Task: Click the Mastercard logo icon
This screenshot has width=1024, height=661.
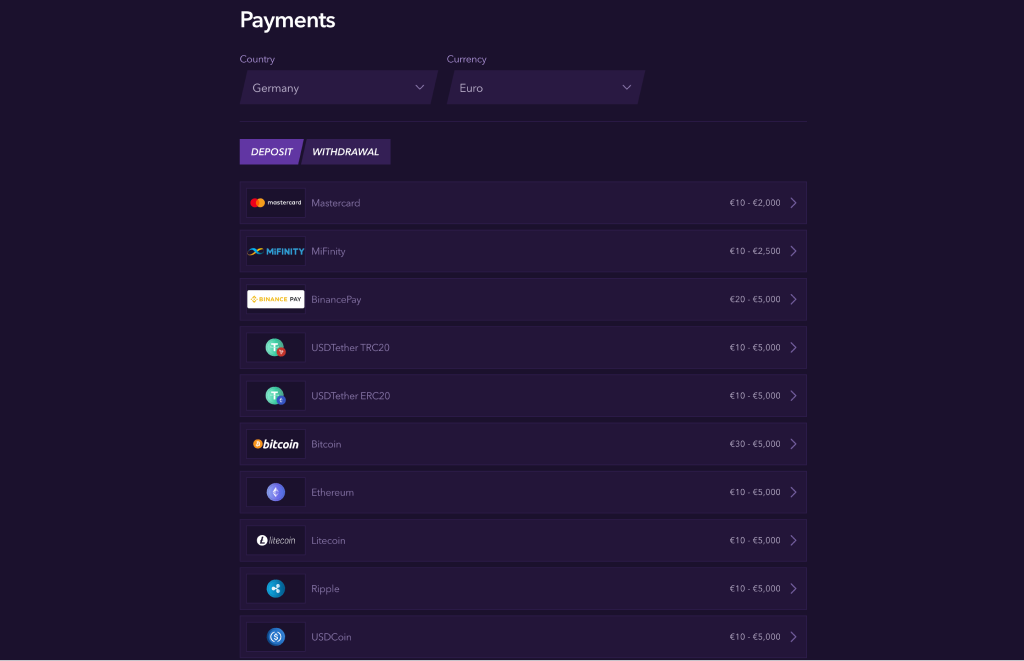Action: point(275,203)
